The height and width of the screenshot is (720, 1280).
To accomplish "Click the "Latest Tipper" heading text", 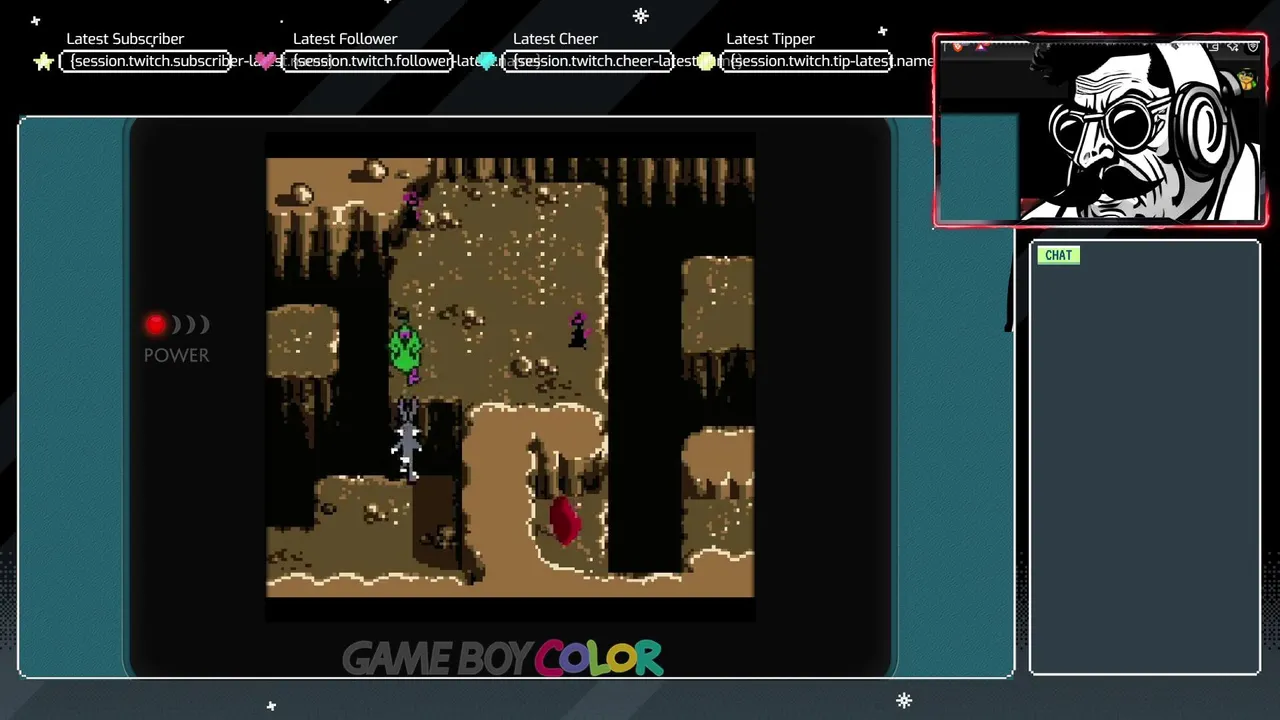I will [770, 39].
